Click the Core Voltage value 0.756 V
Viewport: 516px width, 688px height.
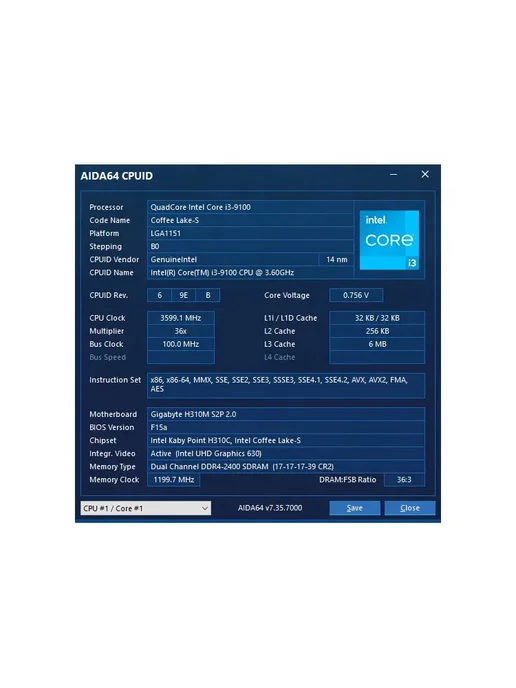(356, 295)
